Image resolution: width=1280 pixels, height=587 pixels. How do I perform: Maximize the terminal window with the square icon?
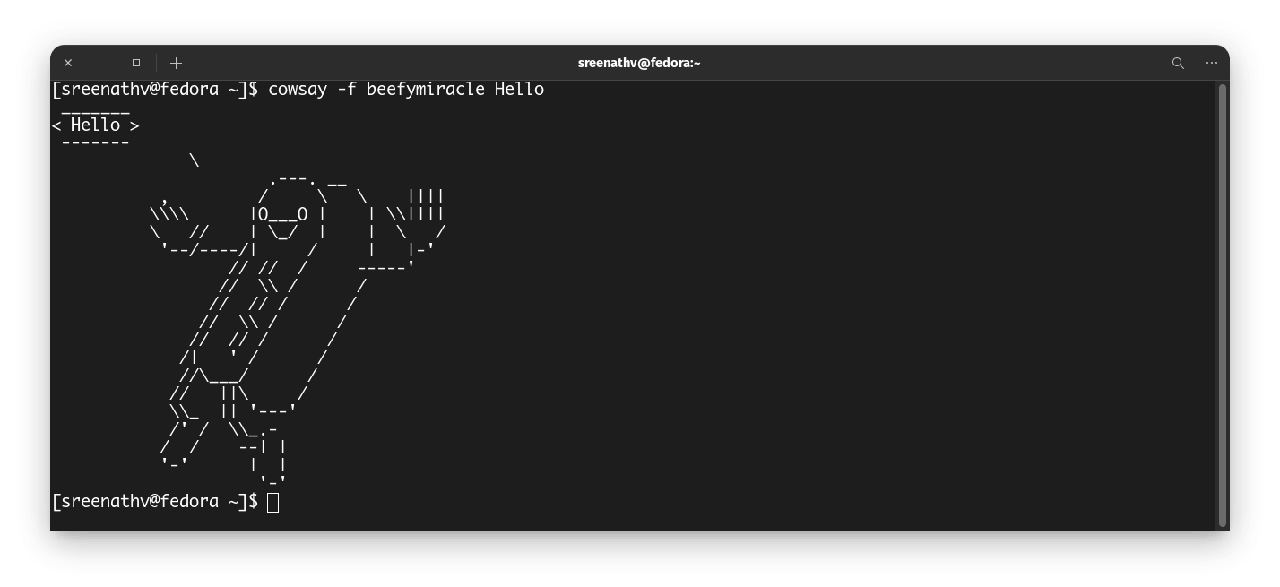pos(137,62)
